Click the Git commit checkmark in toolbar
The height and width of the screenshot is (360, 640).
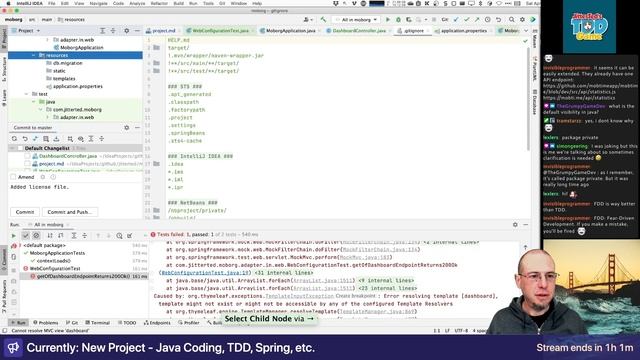[x=467, y=19]
